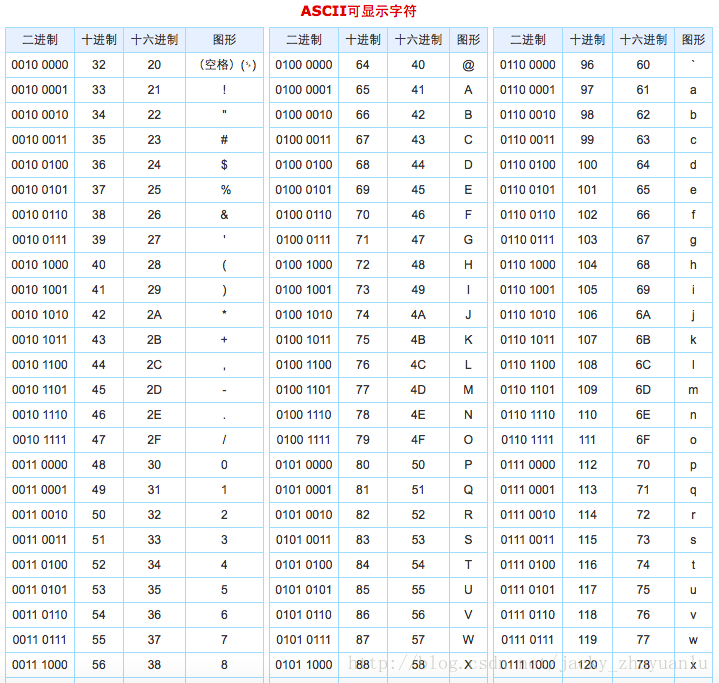Click binary cell '0111 0110'
The height and width of the screenshot is (683, 719).
pyautogui.click(x=528, y=615)
